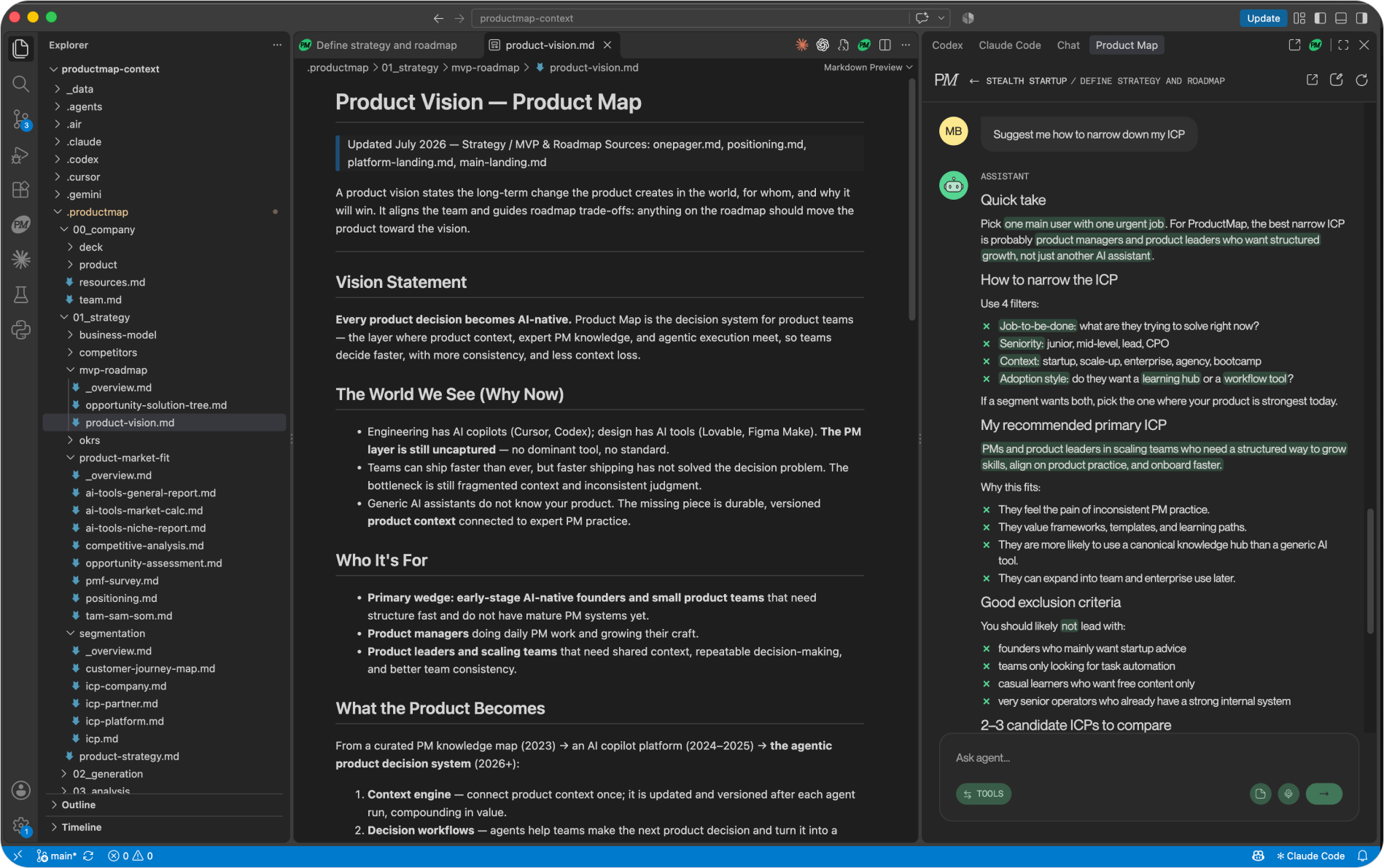Expand the Timeline section
The height and width of the screenshot is (868, 1384).
point(81,827)
